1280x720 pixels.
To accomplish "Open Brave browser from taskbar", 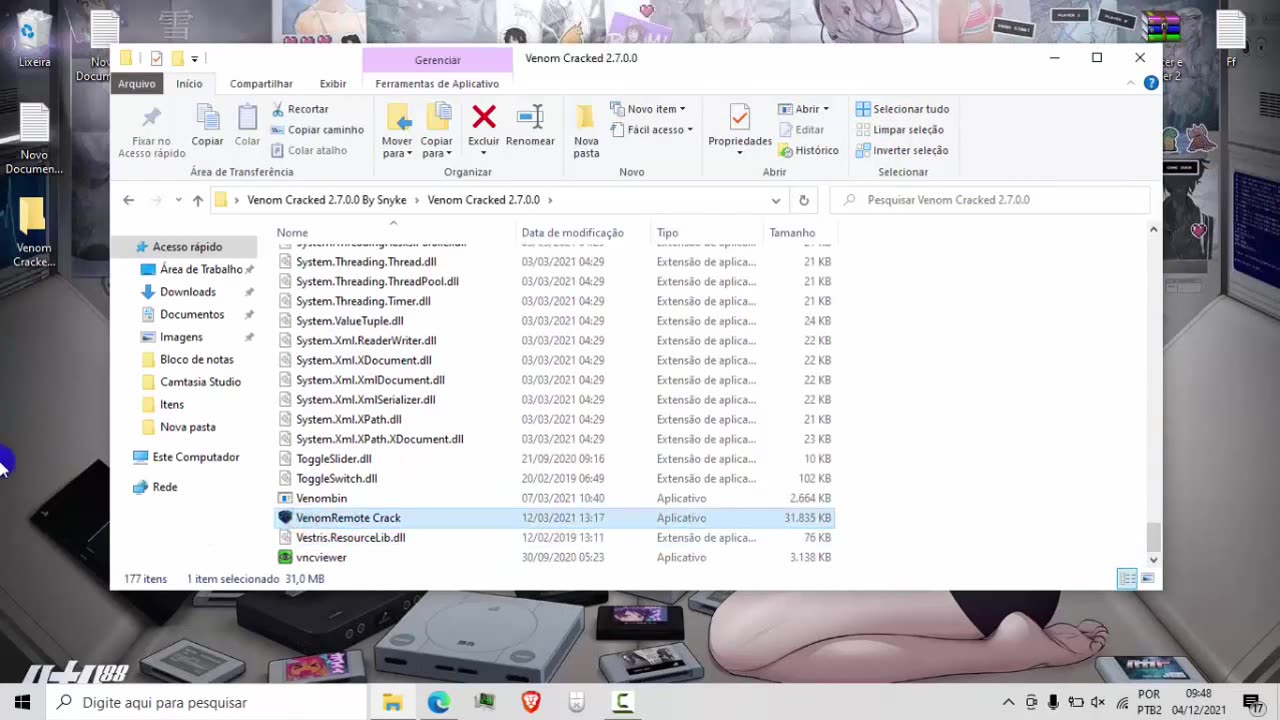I will tap(531, 702).
